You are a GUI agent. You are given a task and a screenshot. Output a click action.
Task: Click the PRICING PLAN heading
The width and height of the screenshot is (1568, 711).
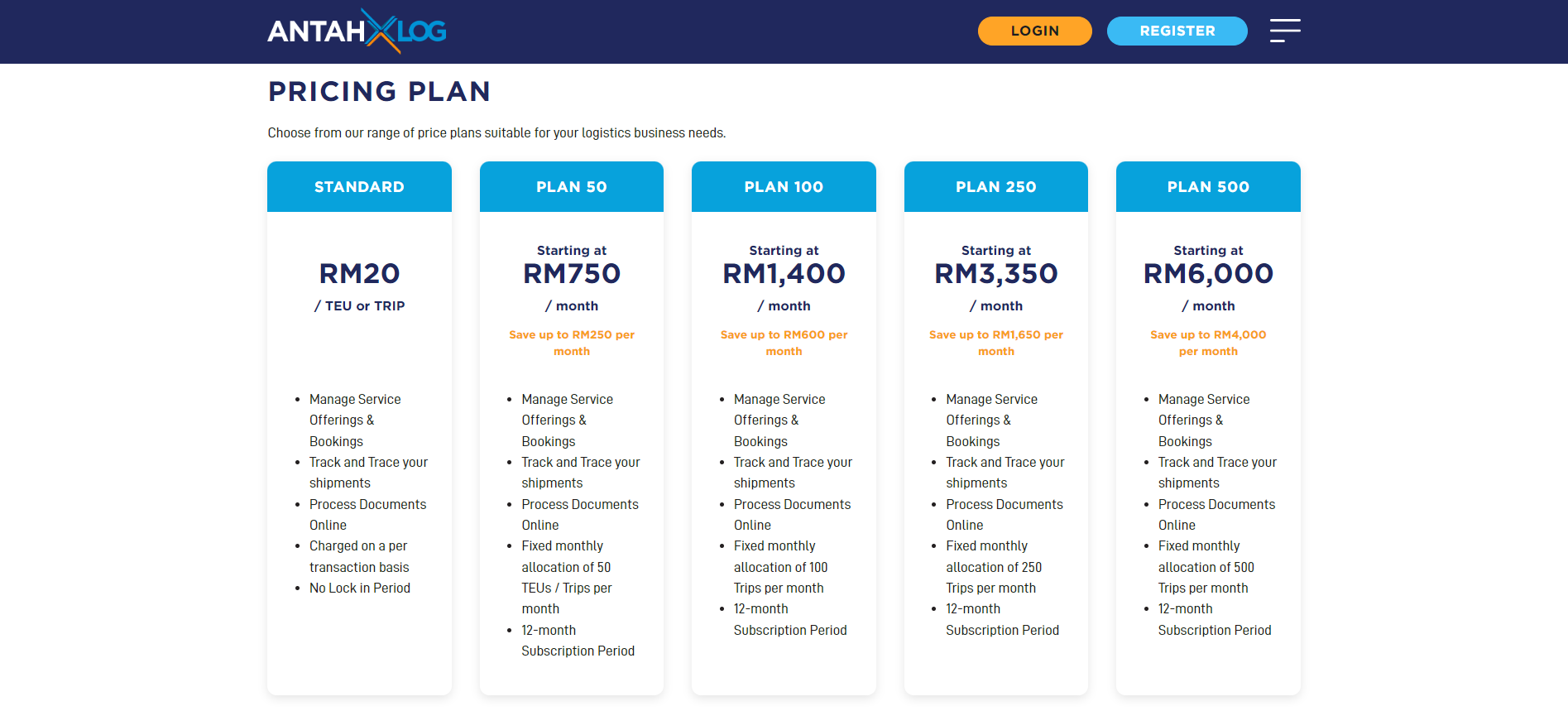(379, 91)
